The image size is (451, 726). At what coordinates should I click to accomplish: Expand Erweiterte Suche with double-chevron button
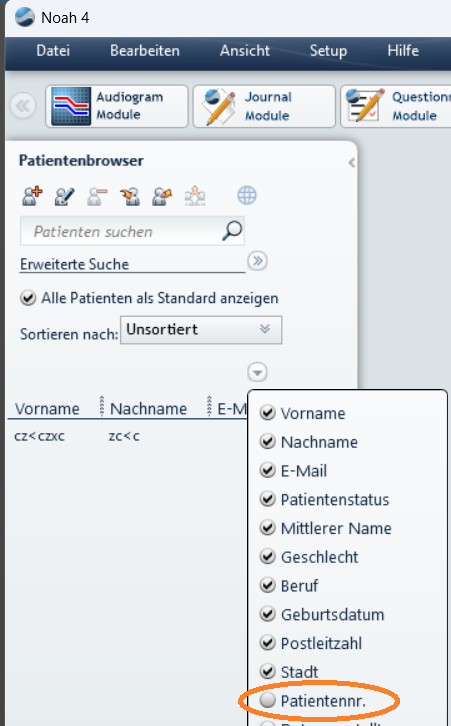257,261
